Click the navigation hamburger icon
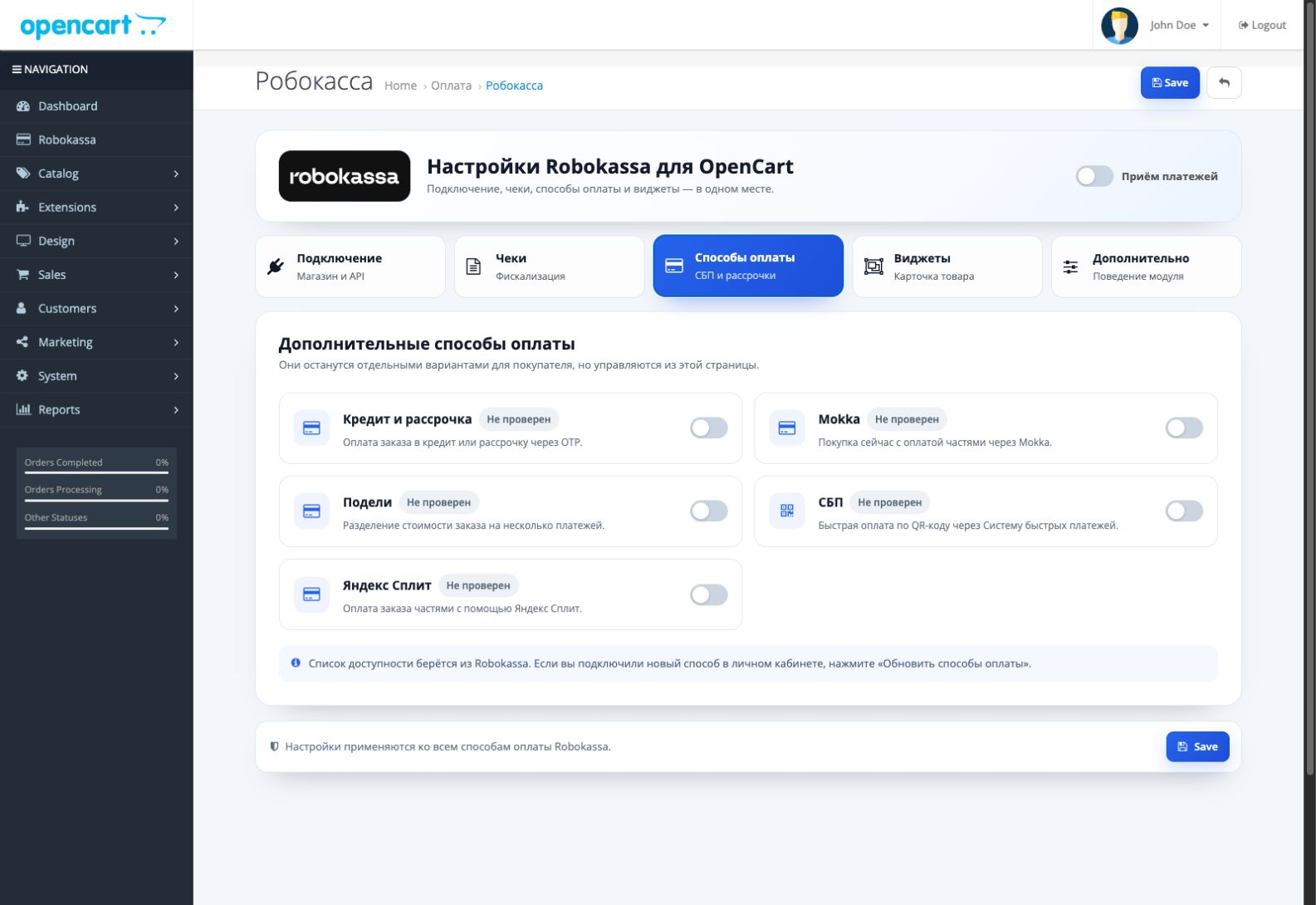The height and width of the screenshot is (905, 1316). (x=17, y=70)
